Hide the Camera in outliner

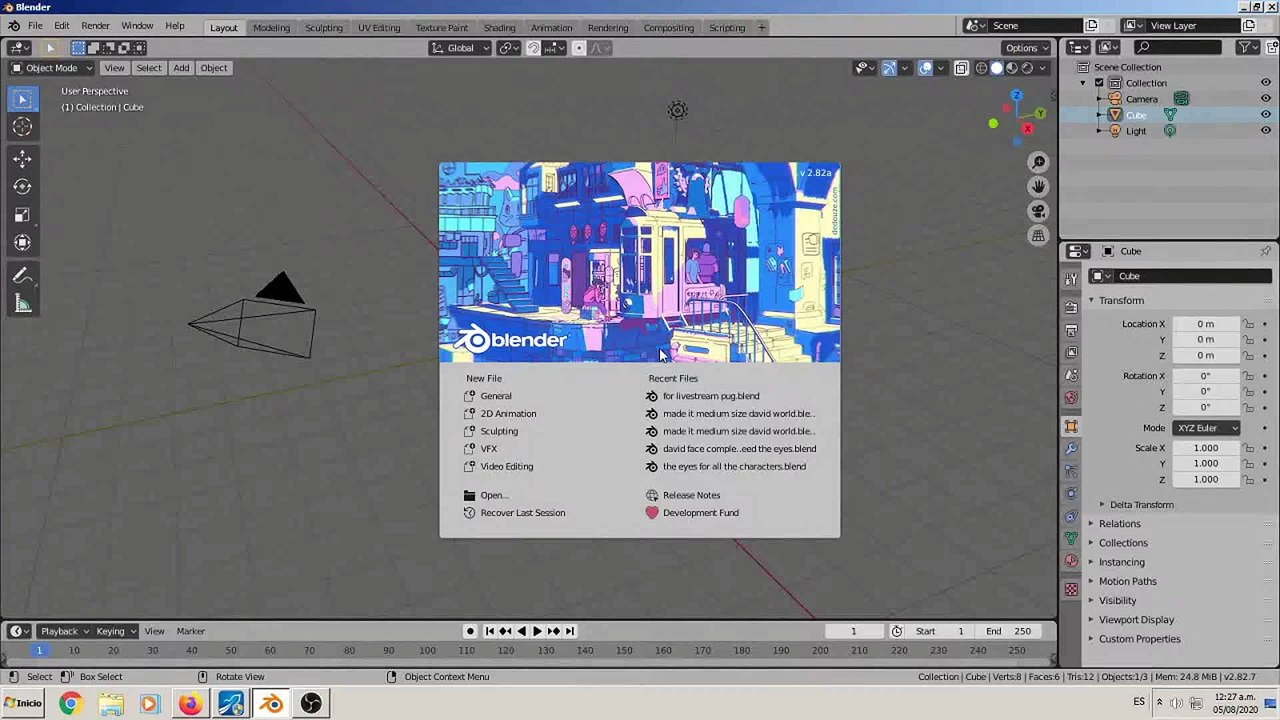click(1265, 99)
